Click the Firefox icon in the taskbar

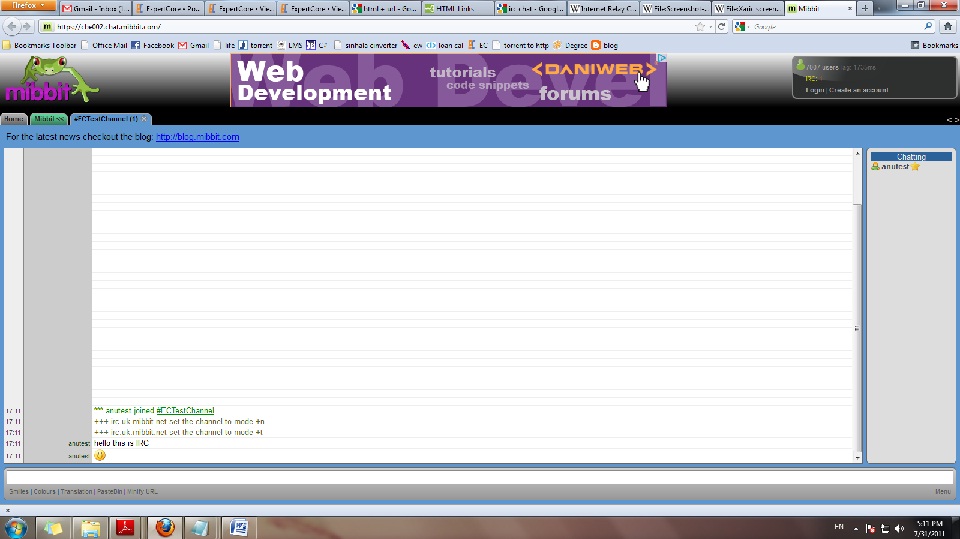(x=164, y=527)
